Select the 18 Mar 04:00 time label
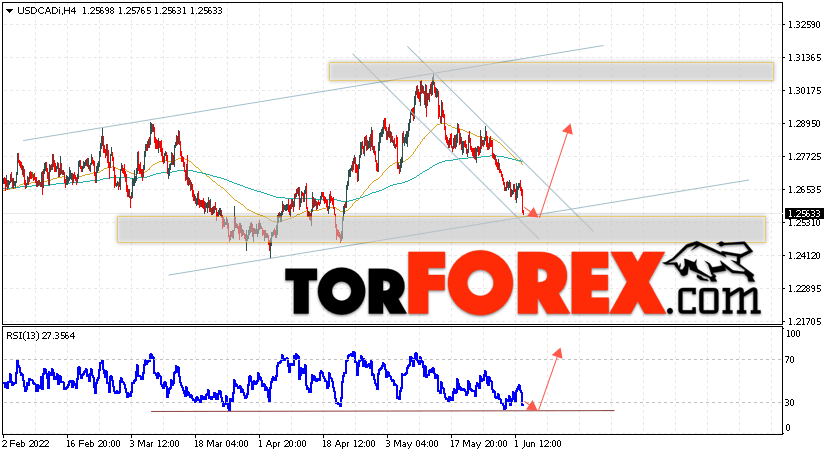 [221, 444]
